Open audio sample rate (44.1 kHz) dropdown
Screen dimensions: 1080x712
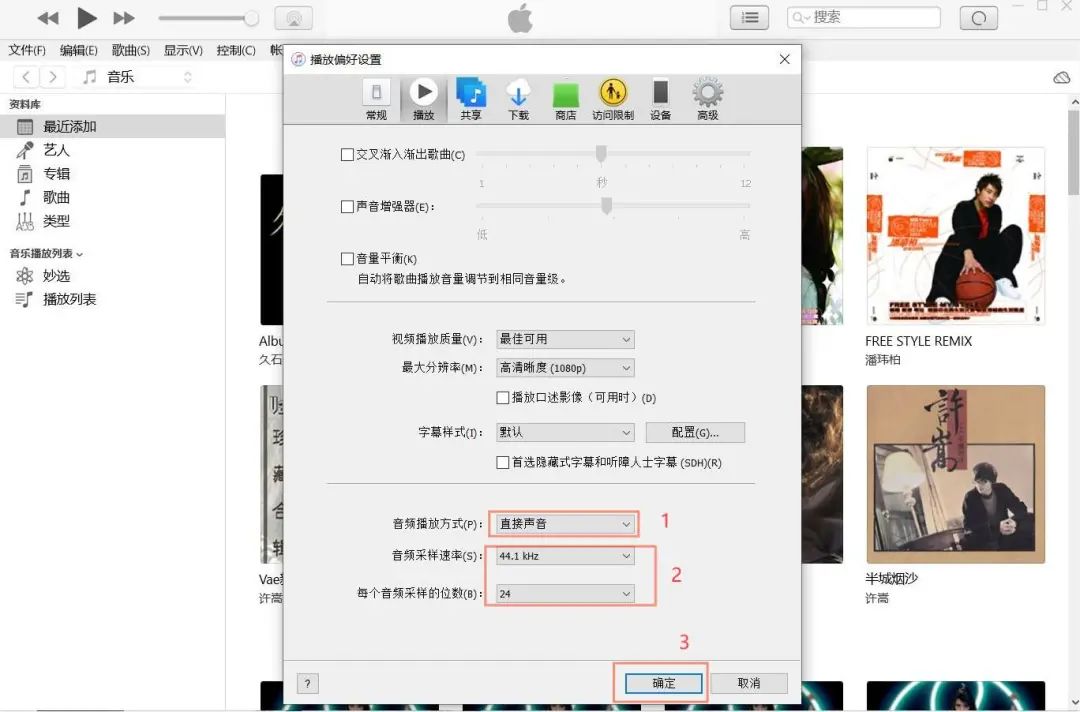click(565, 556)
